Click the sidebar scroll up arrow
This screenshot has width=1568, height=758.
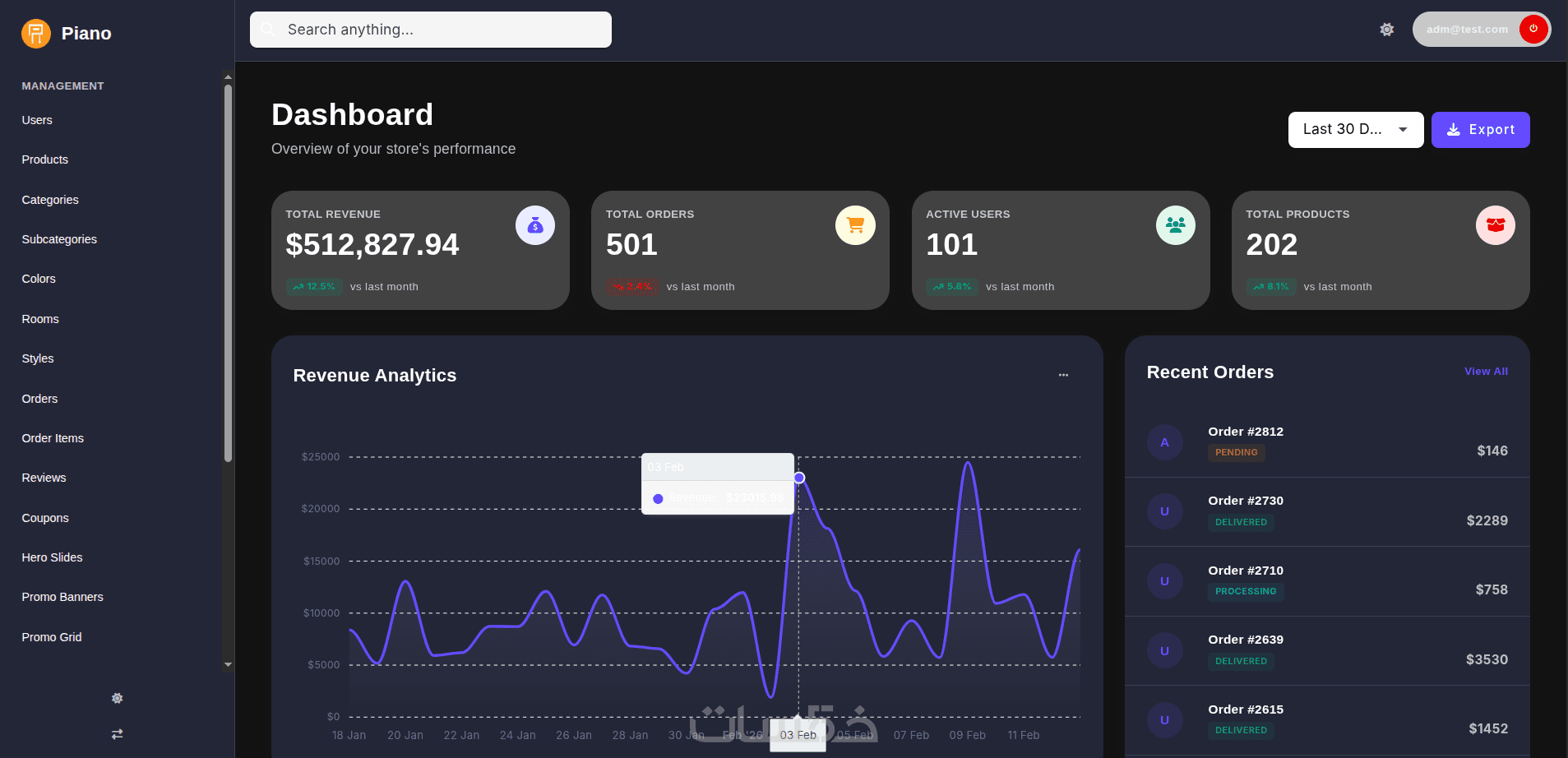pos(228,77)
